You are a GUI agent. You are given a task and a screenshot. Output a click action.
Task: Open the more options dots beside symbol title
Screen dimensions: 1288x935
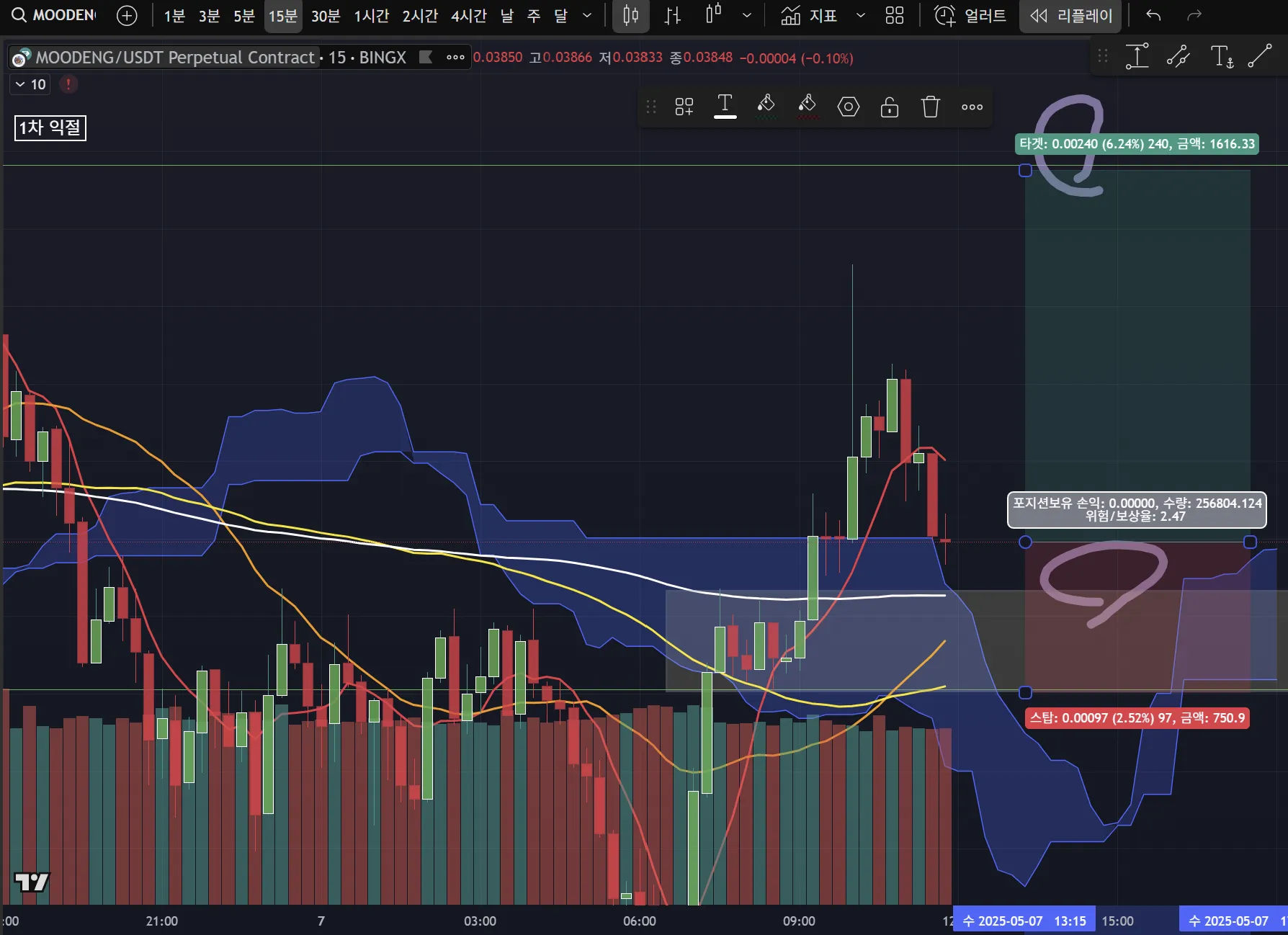pos(455,58)
